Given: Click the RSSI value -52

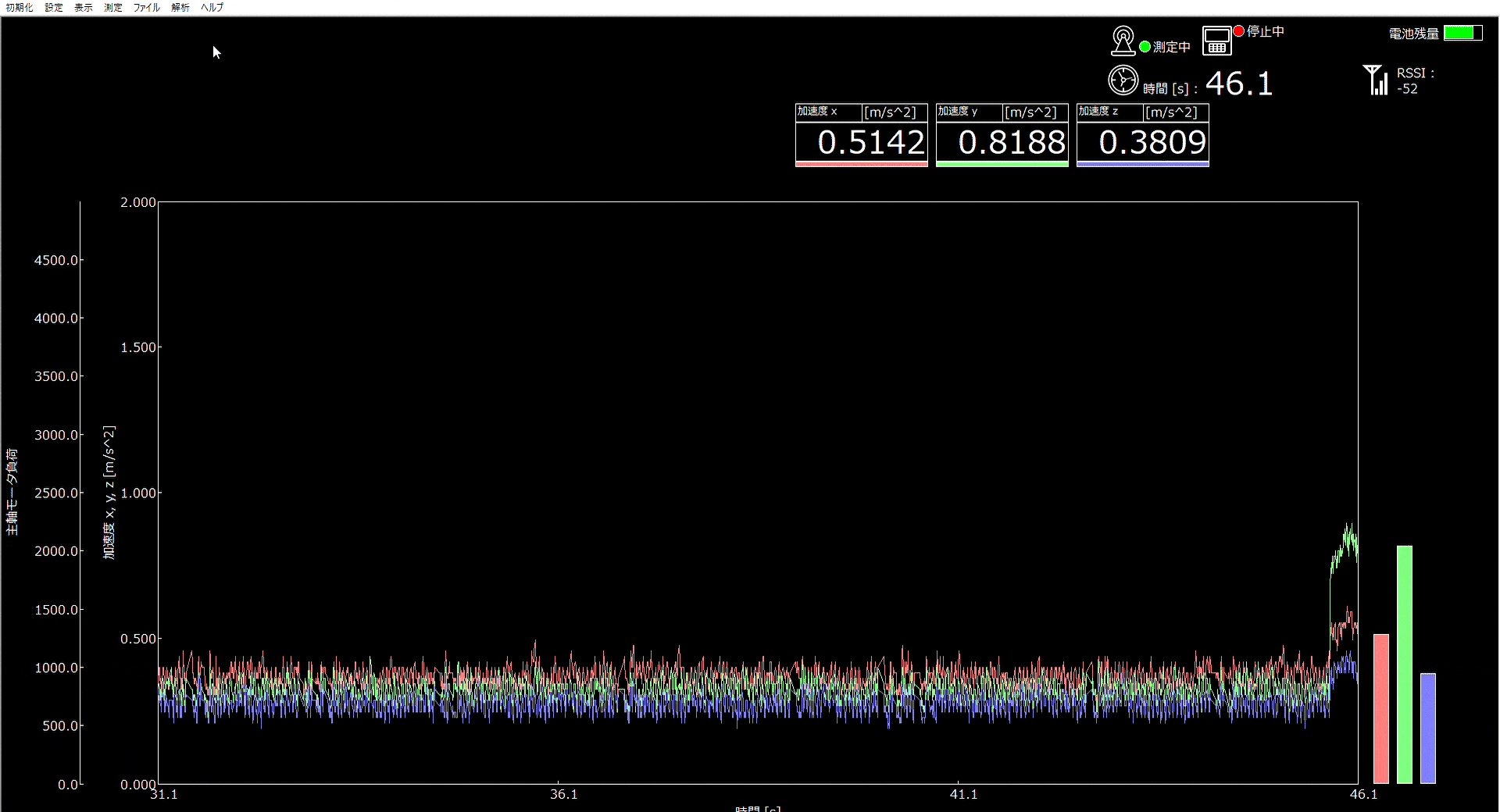Looking at the screenshot, I should 1407,89.
